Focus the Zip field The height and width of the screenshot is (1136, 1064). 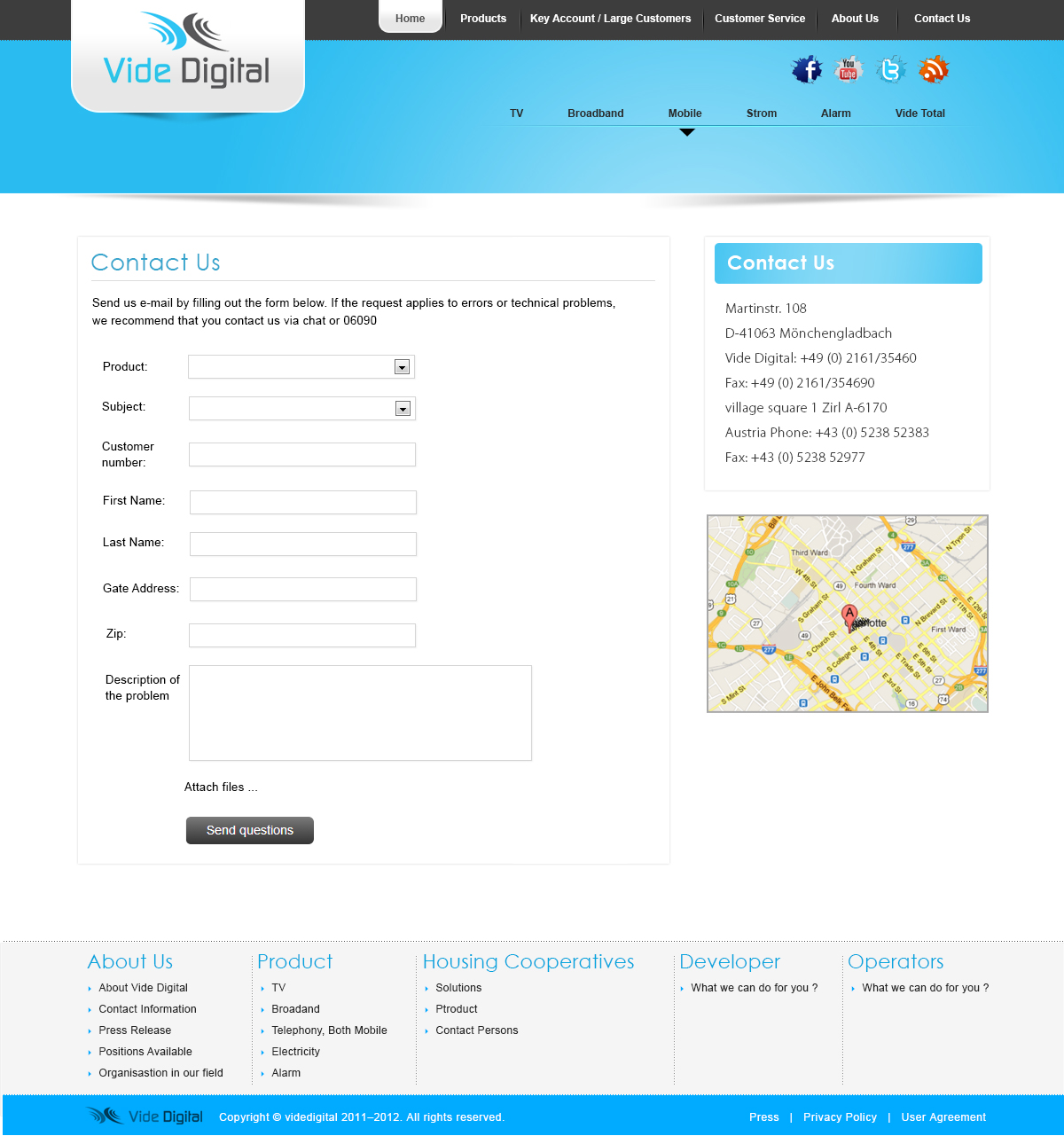pyautogui.click(x=302, y=635)
